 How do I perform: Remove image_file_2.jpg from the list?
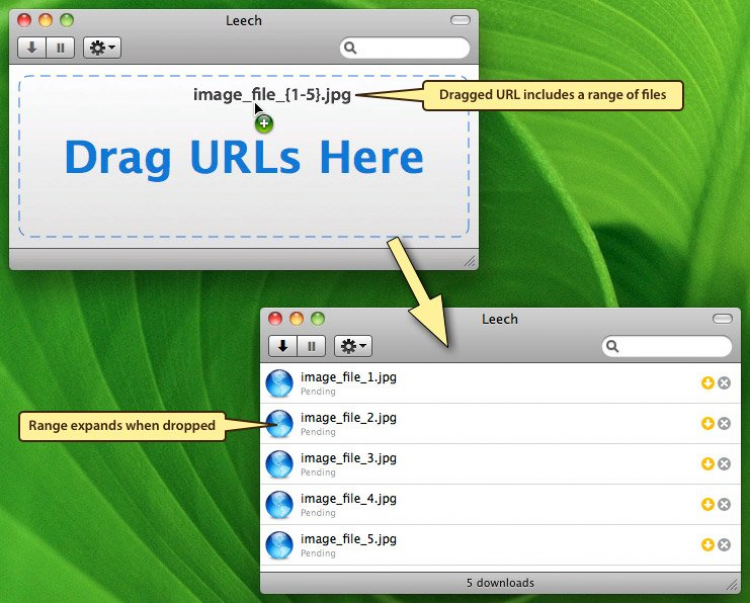(x=724, y=423)
